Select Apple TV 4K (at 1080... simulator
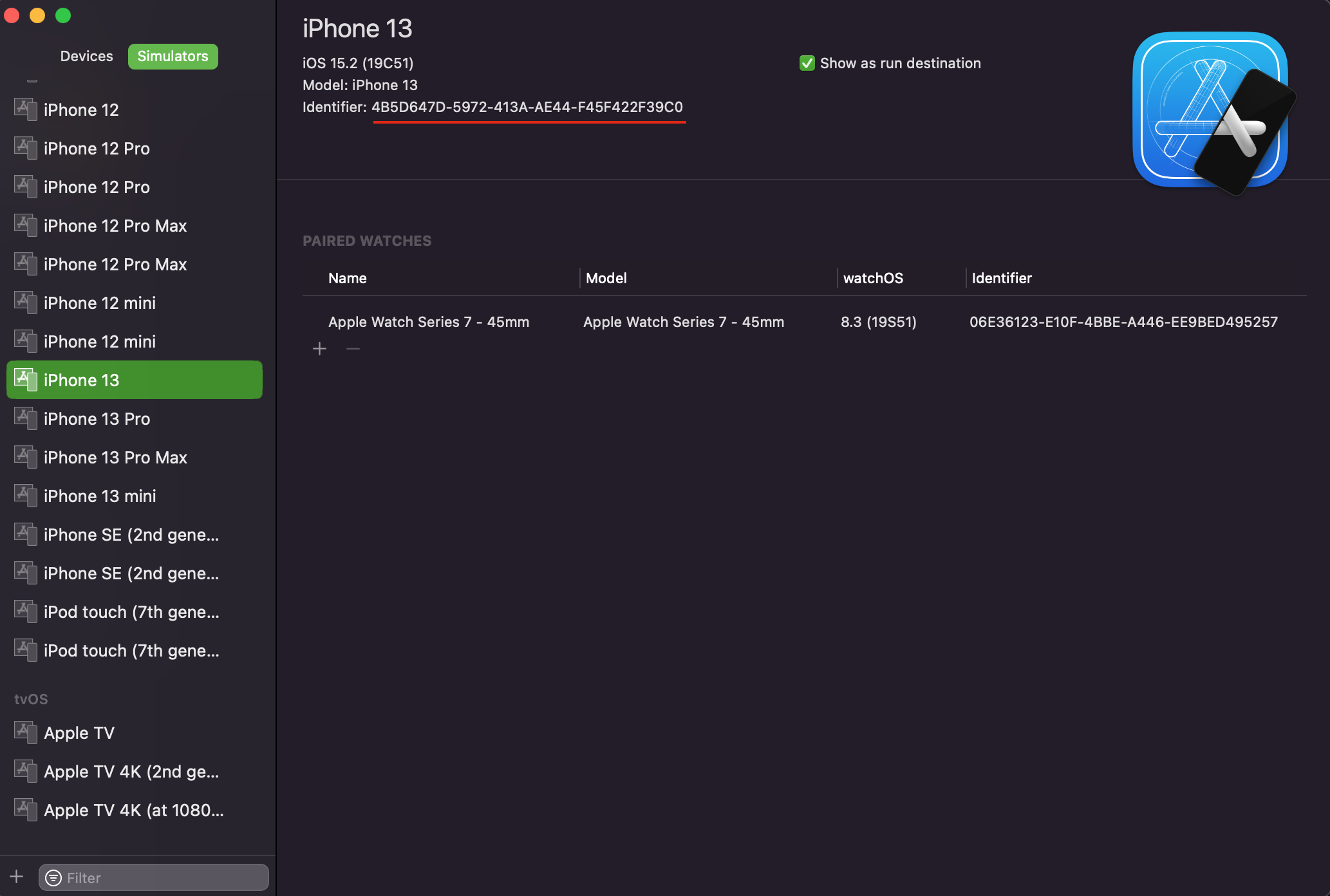 (134, 810)
